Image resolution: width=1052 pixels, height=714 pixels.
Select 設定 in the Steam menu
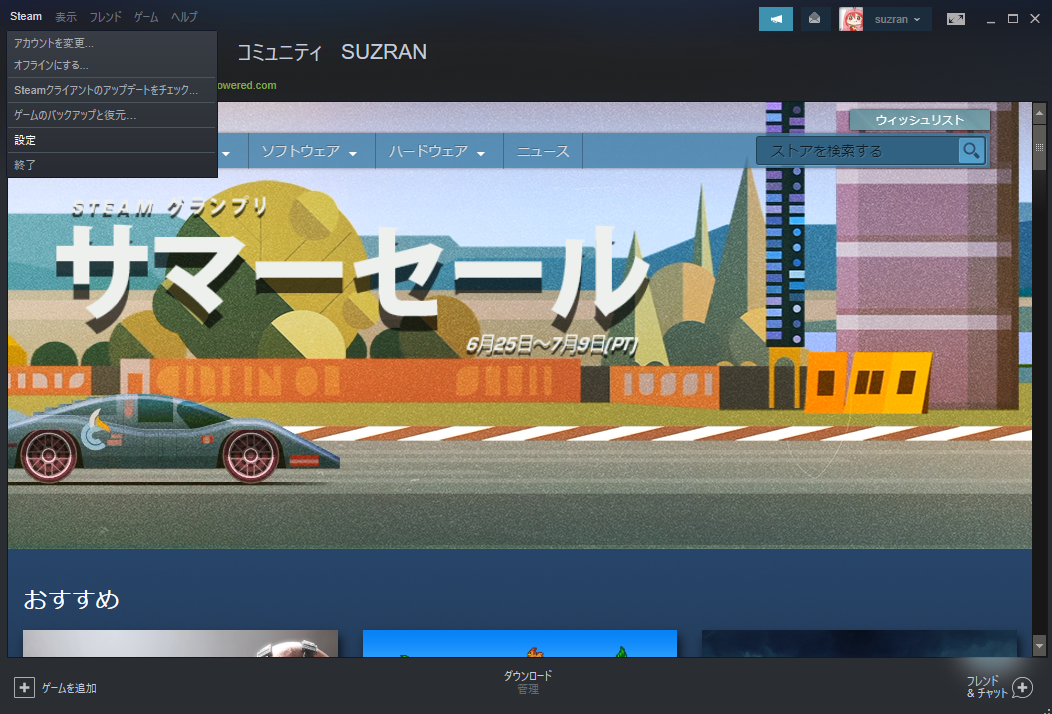(112, 140)
